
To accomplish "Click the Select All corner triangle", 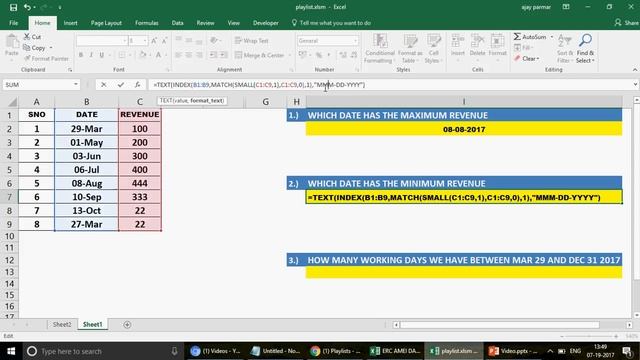I will click(12, 102).
